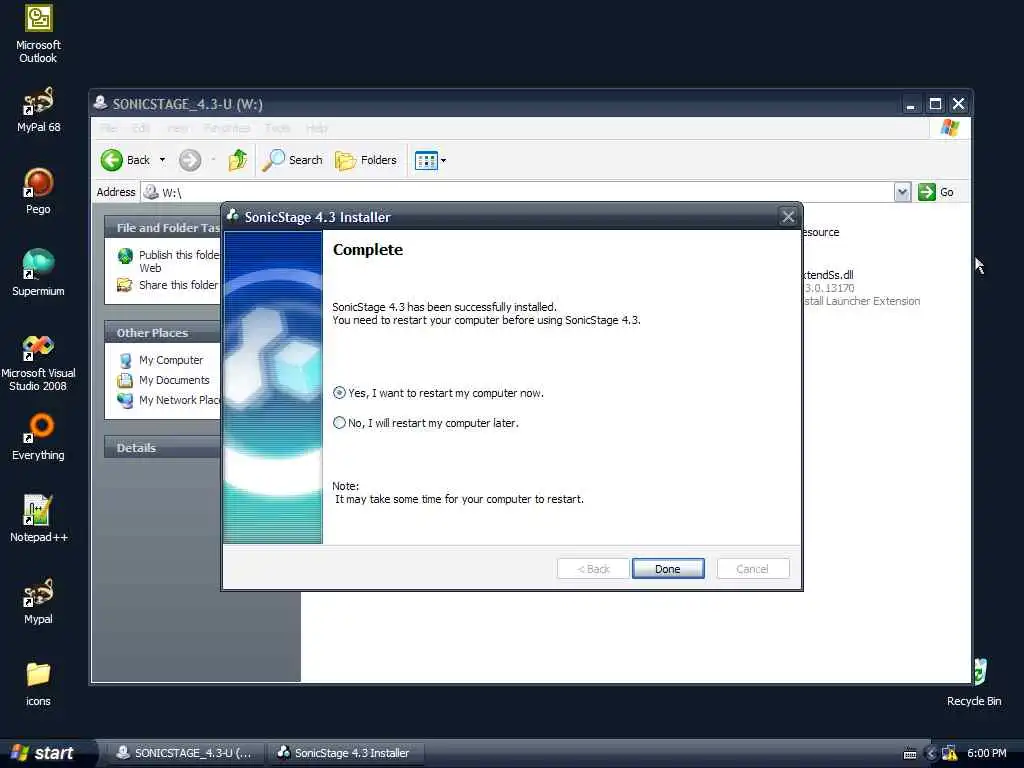This screenshot has width=1024, height=768.
Task: Click the W:\ address field
Action: click(x=517, y=192)
